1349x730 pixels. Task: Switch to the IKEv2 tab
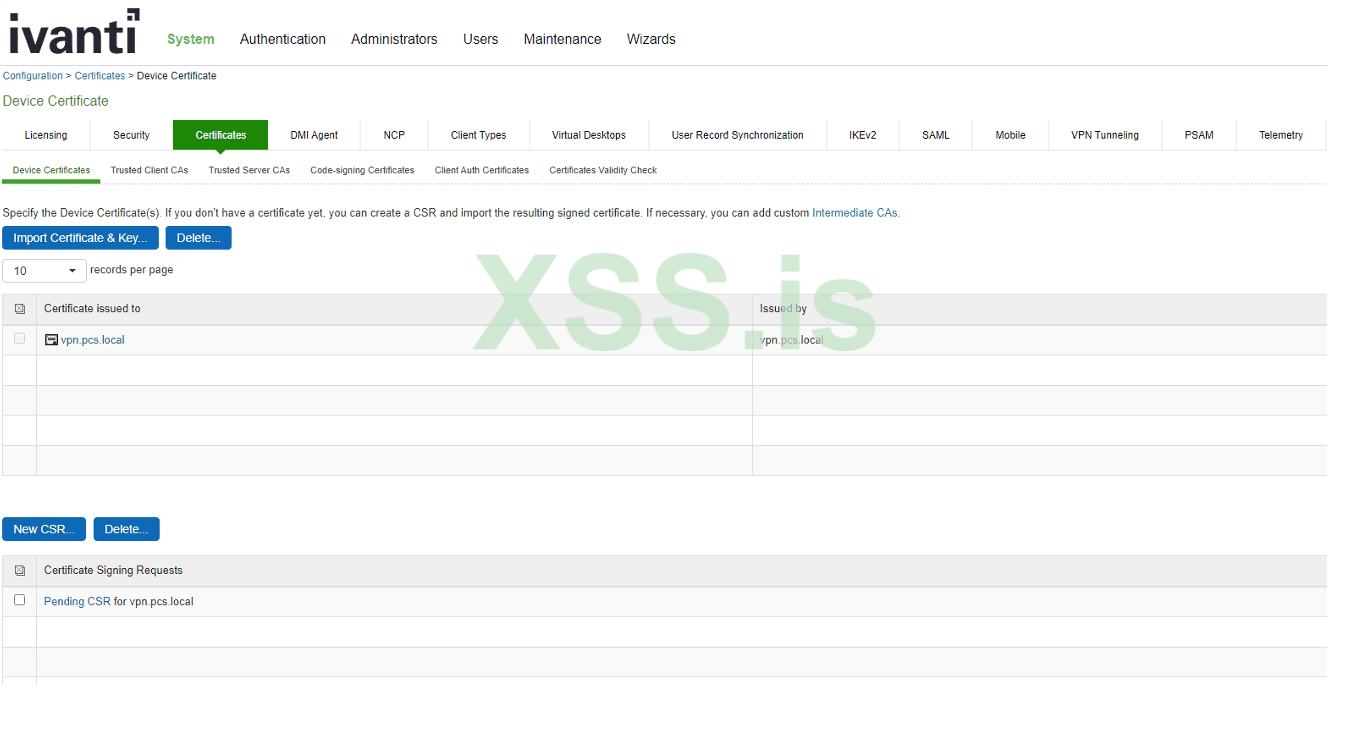(x=863, y=135)
